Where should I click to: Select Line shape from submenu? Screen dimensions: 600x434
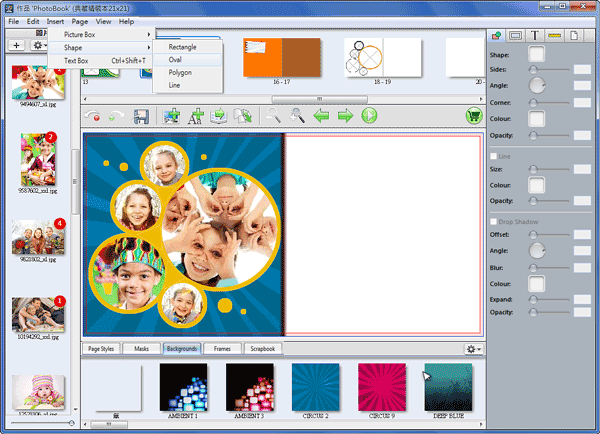[188, 85]
